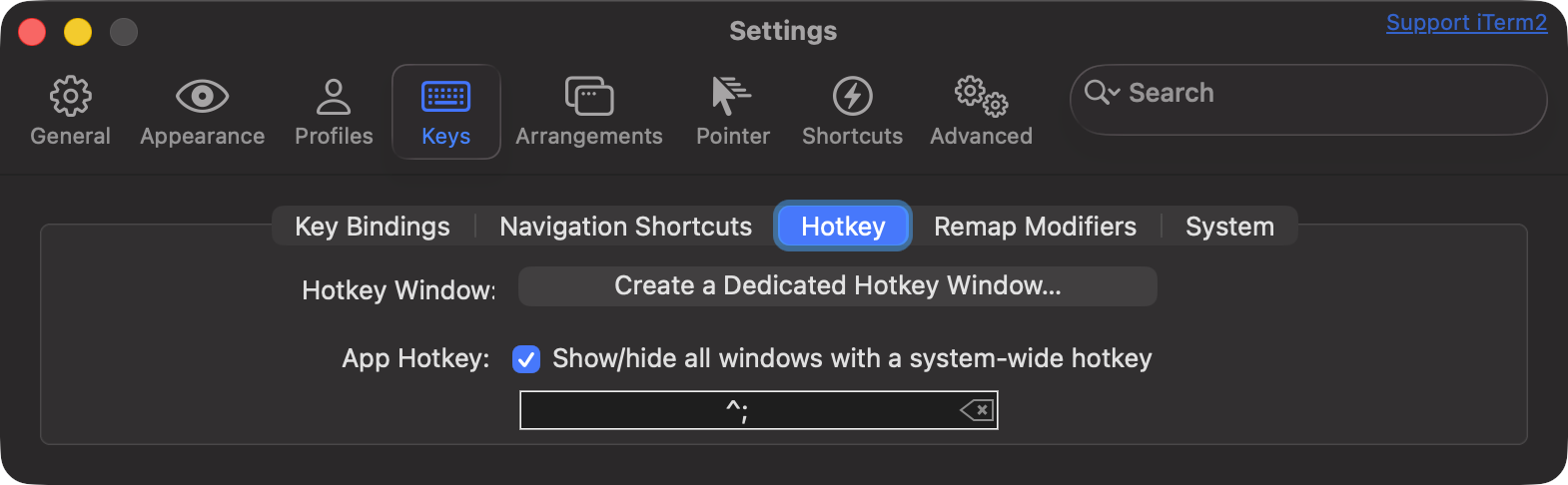Switch to the Remap Modifiers tab
This screenshot has height=485, width=1568.
pos(1035,227)
